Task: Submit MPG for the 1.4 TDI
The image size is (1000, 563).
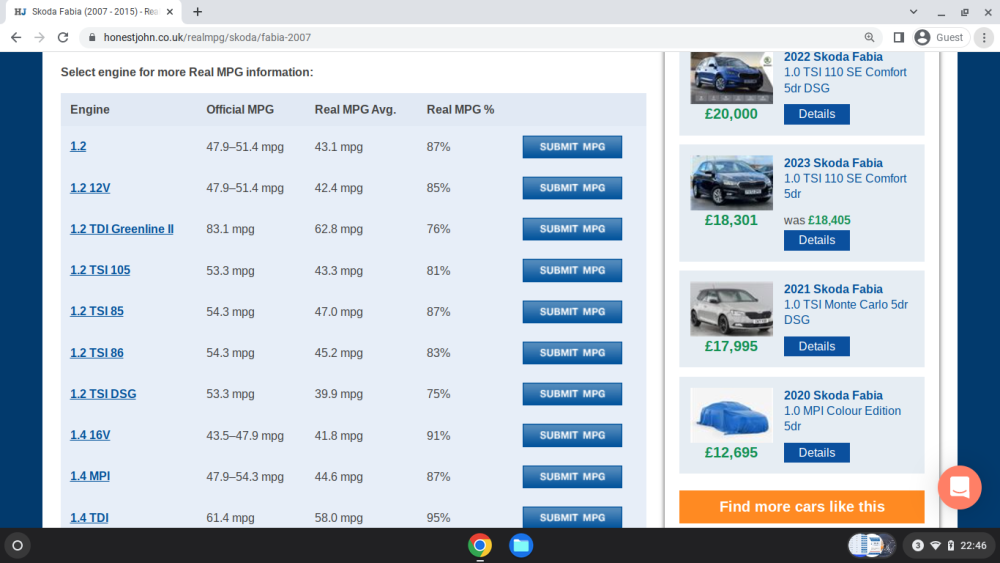Action: (572, 517)
